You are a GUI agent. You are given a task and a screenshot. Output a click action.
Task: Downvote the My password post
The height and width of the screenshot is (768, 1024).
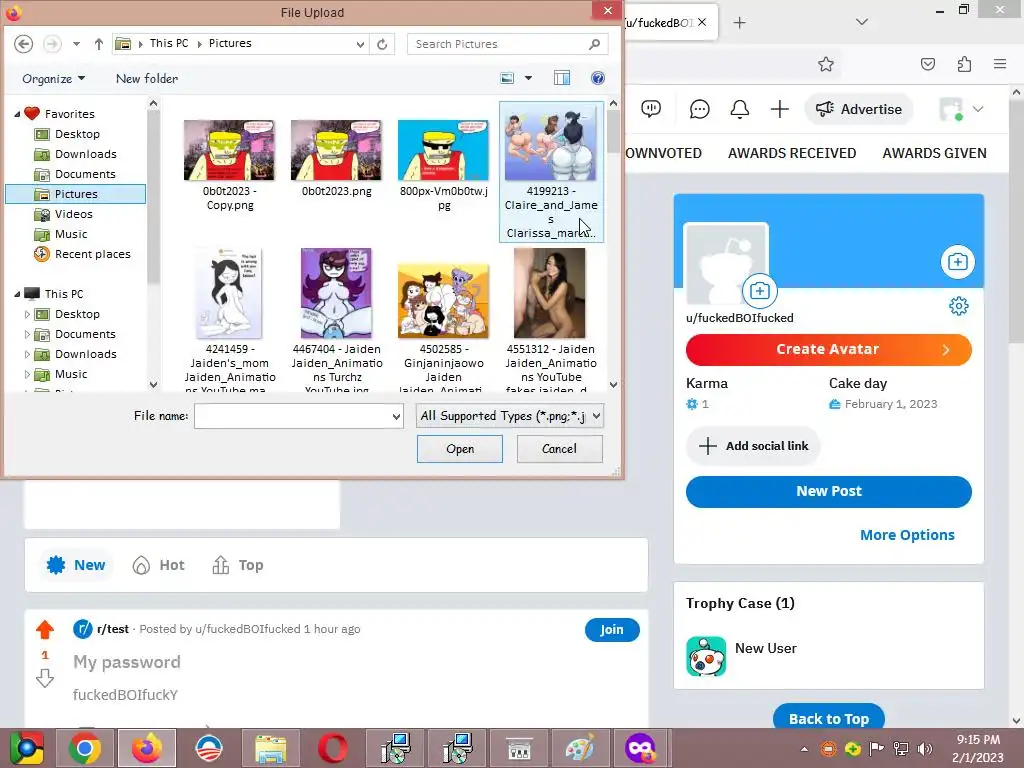point(45,678)
